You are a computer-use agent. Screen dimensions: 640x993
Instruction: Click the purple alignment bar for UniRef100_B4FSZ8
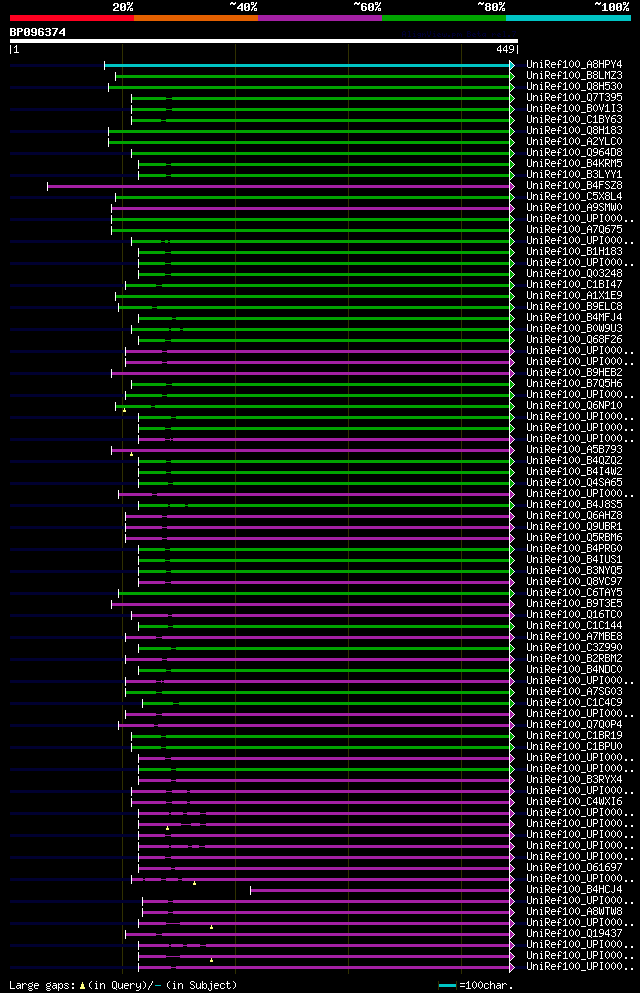(280, 186)
